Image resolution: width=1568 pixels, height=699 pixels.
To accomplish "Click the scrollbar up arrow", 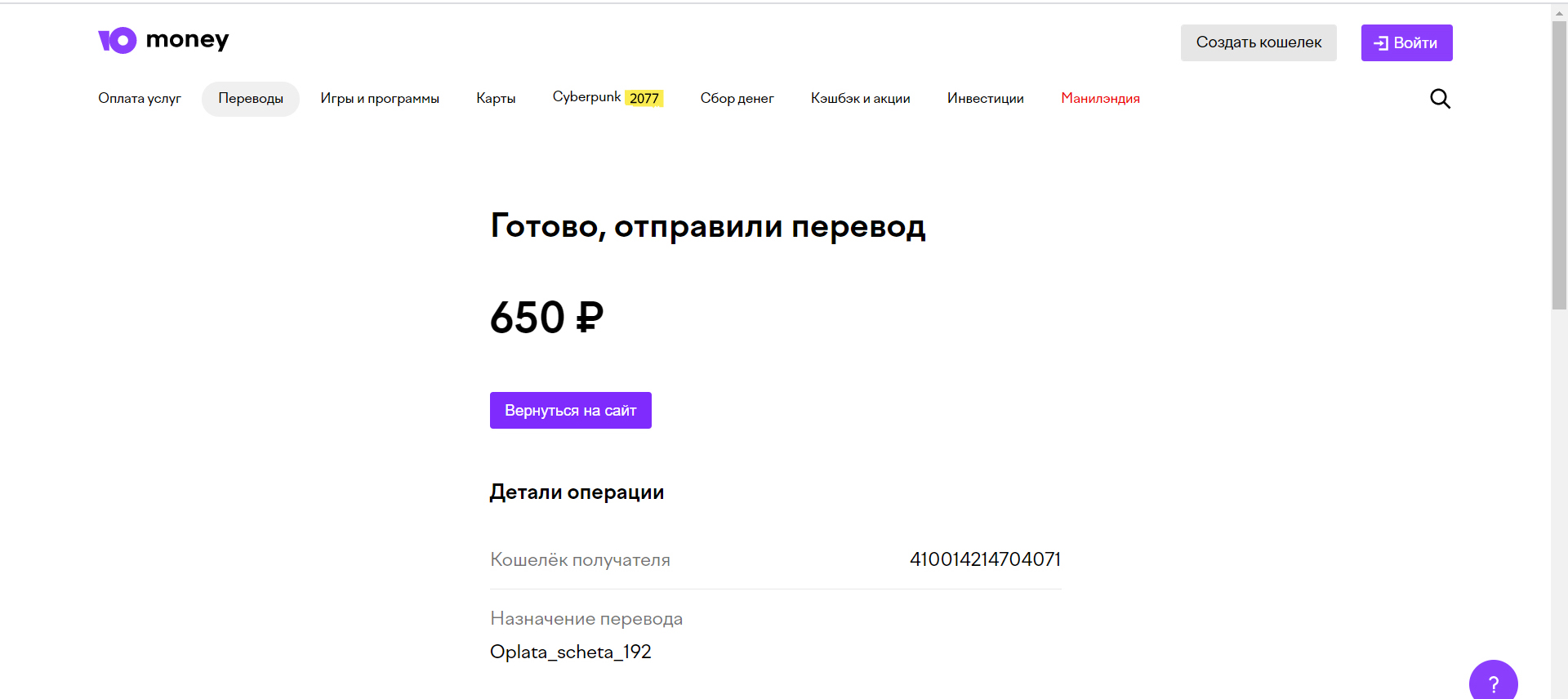I will click(x=1559, y=13).
